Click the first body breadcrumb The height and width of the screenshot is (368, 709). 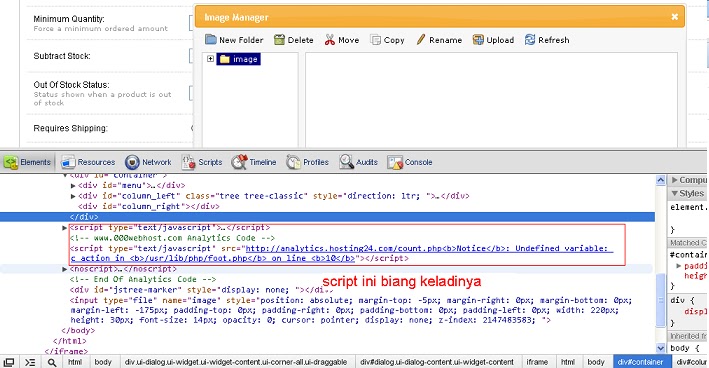[103, 362]
